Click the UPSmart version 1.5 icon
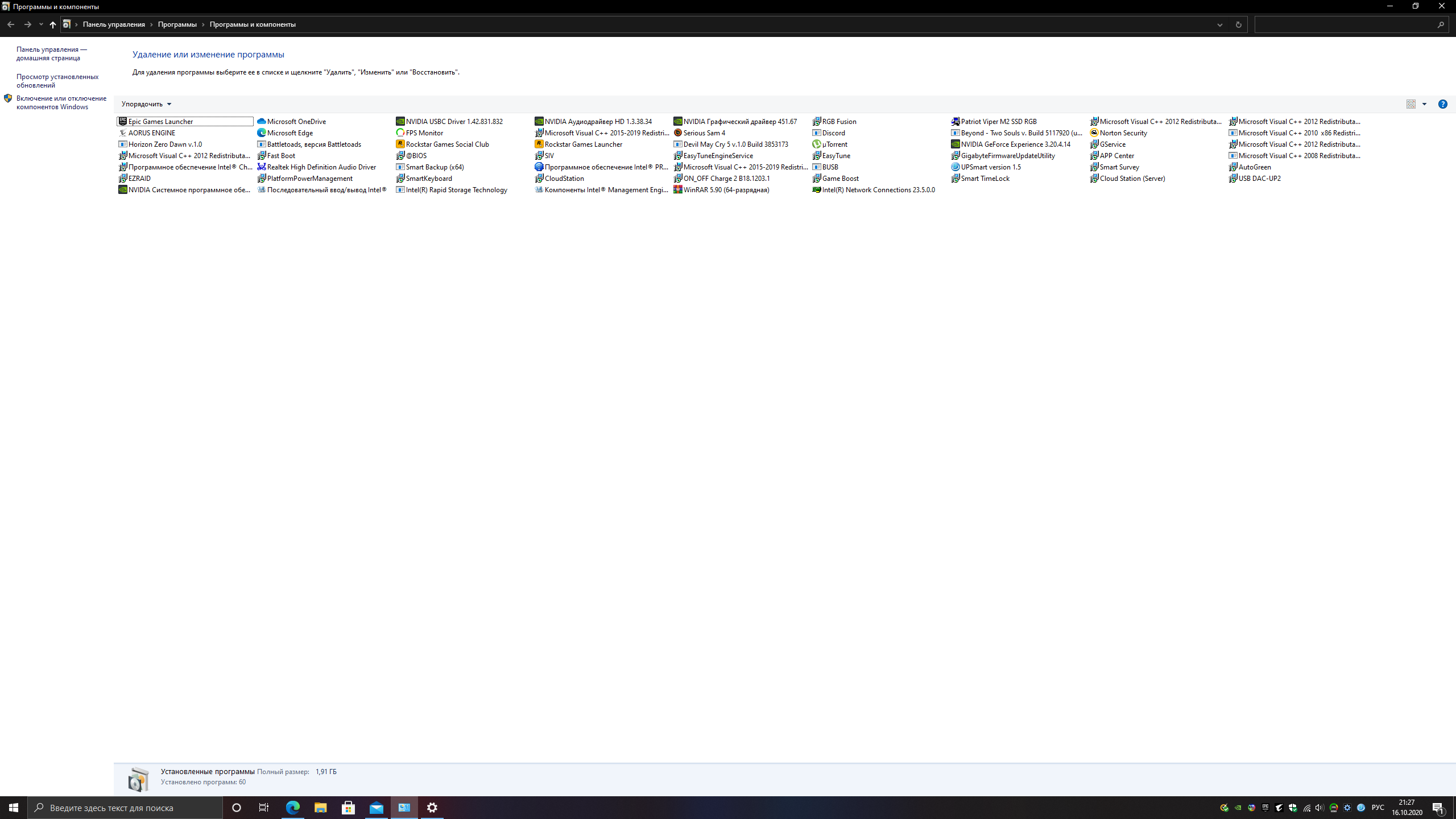The image size is (1456, 819). tap(955, 167)
